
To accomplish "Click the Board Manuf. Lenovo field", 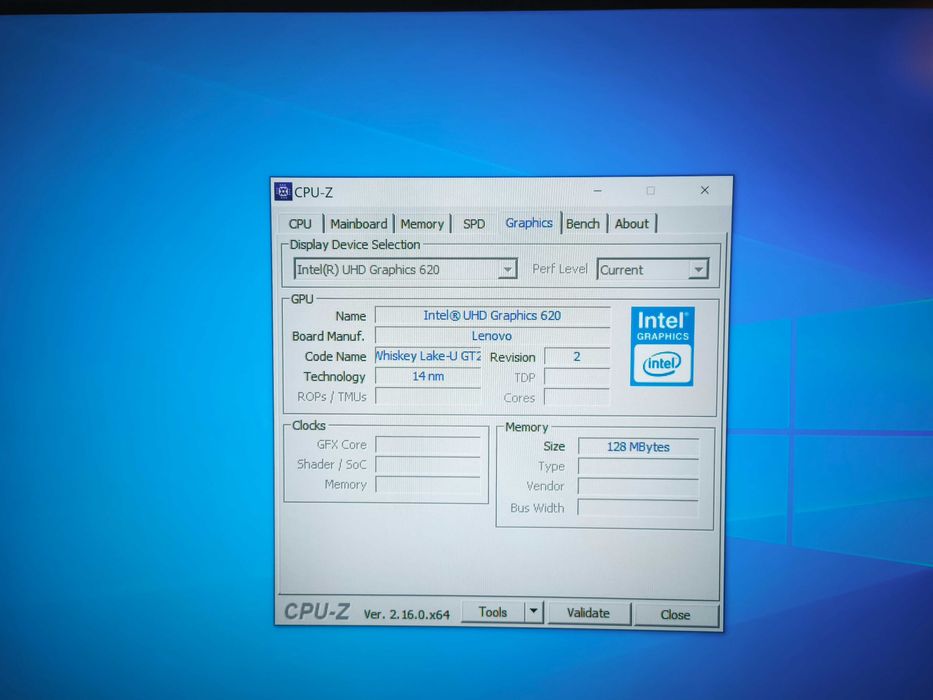I will point(493,336).
